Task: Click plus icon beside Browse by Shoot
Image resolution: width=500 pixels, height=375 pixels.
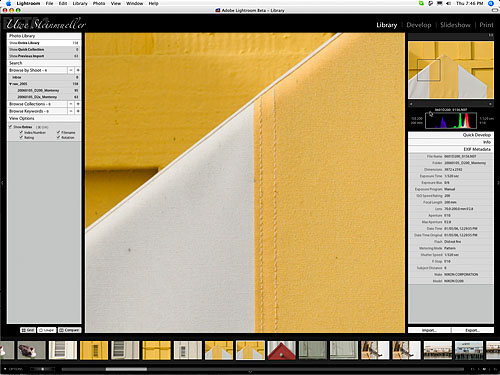Action: point(78,70)
